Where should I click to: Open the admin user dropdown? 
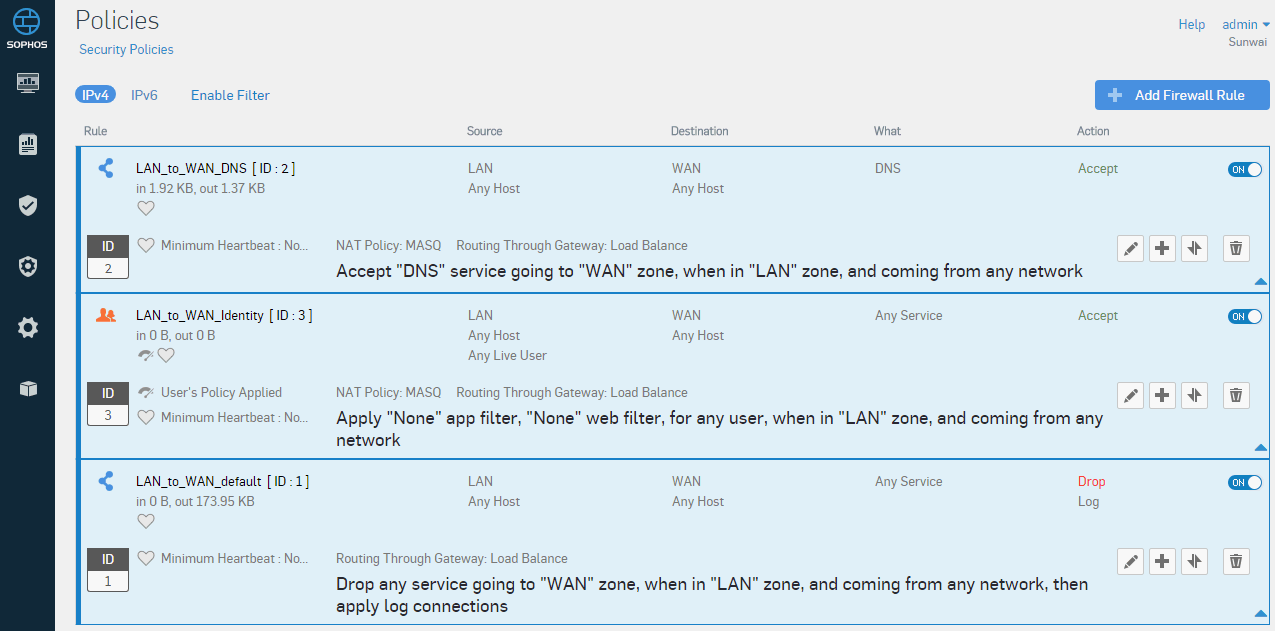click(1245, 24)
